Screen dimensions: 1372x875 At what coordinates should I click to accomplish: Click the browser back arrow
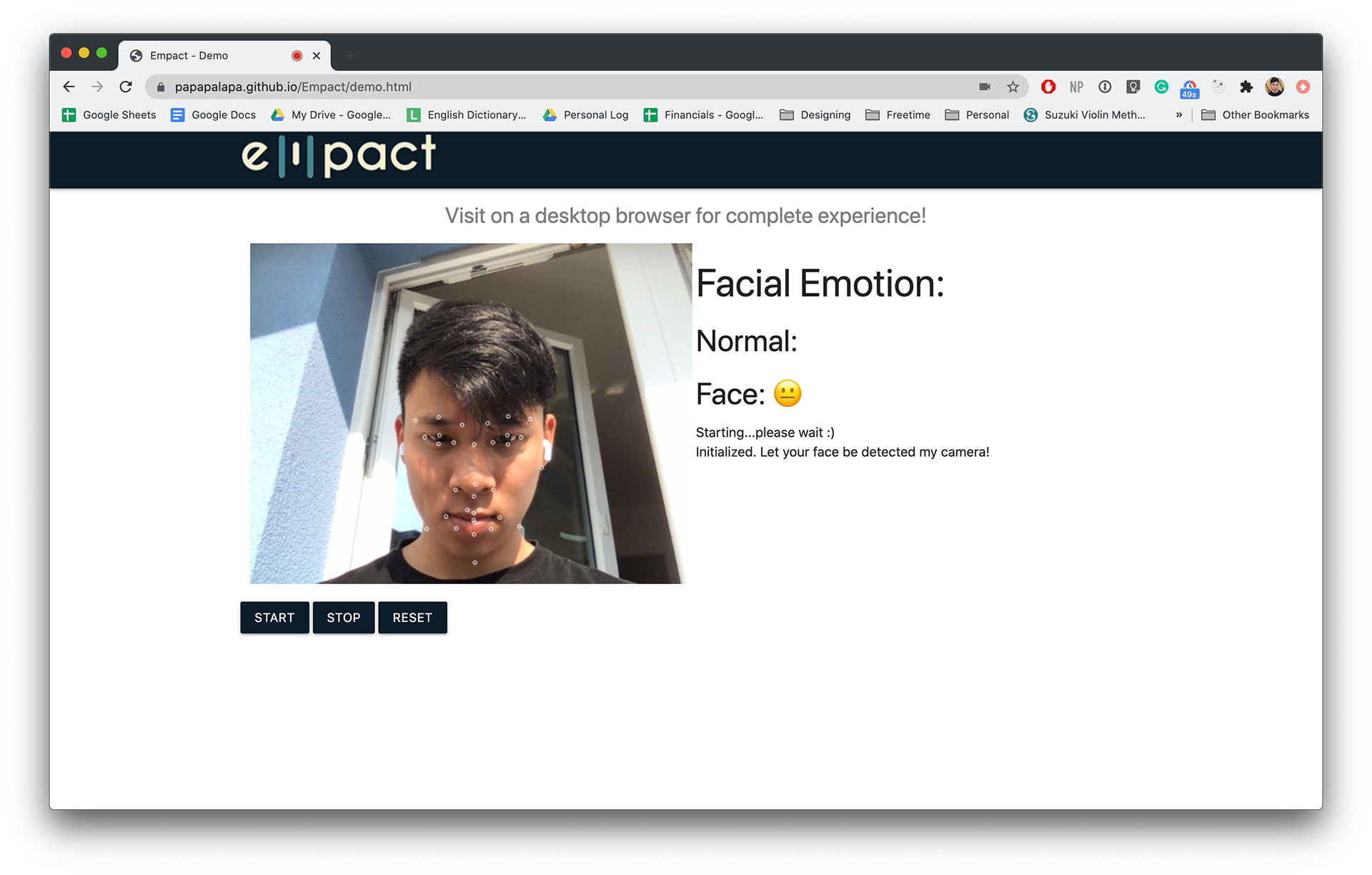(69, 86)
